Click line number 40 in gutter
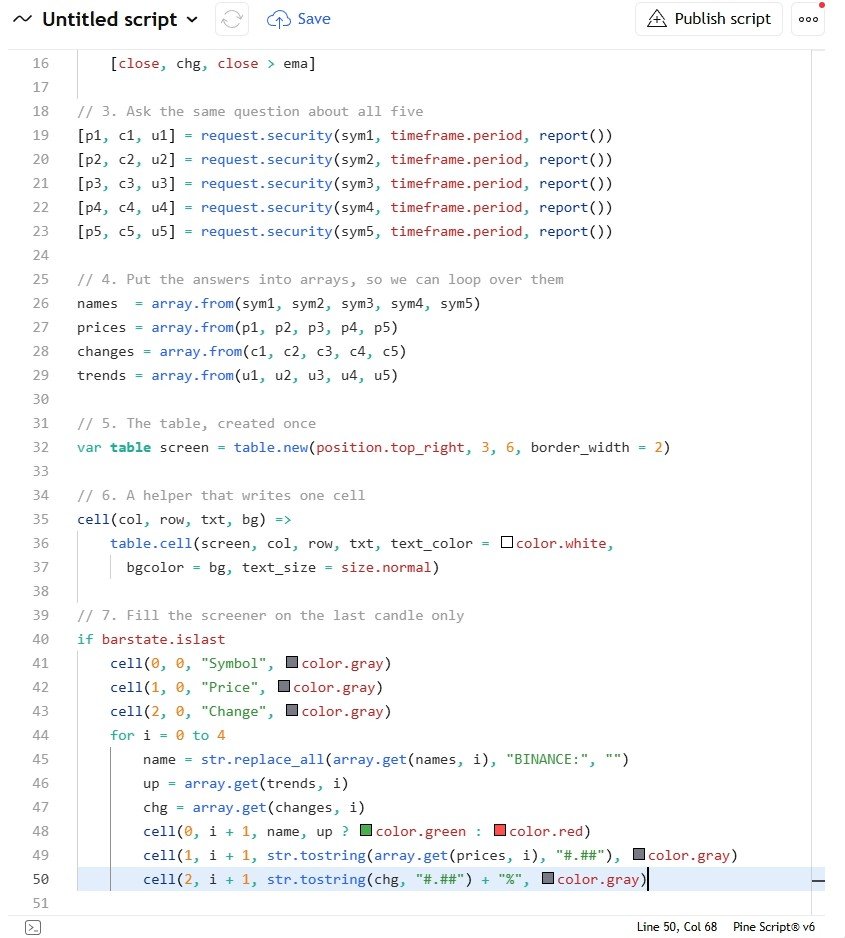 tap(41, 639)
